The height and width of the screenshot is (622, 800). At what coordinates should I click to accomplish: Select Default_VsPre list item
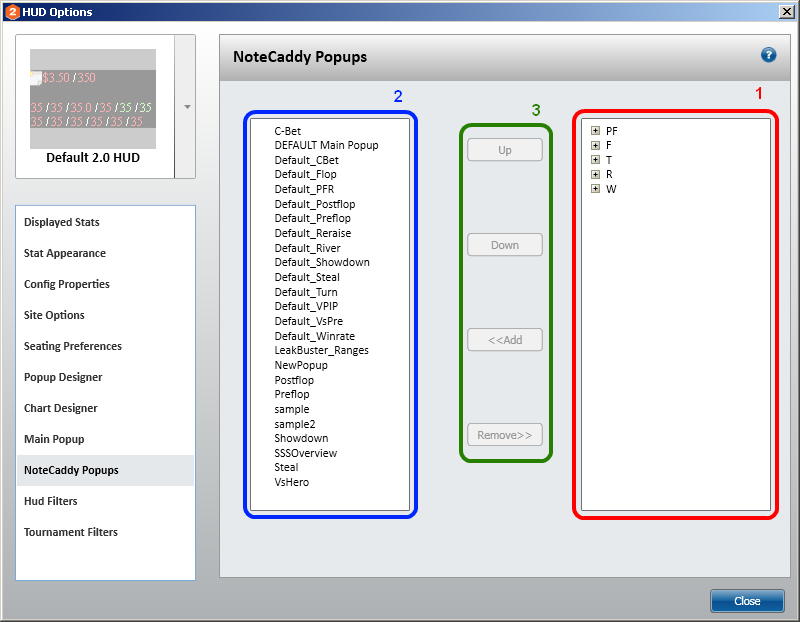coord(309,321)
